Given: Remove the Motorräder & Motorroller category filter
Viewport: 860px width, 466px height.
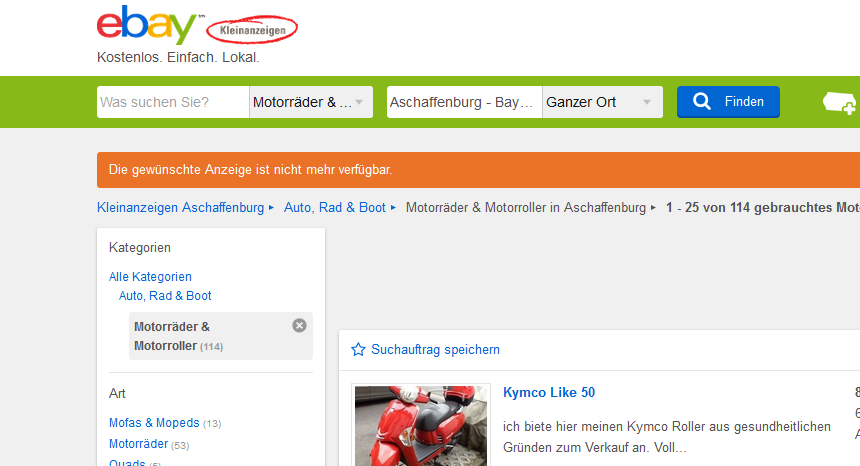Looking at the screenshot, I should pyautogui.click(x=299, y=325).
